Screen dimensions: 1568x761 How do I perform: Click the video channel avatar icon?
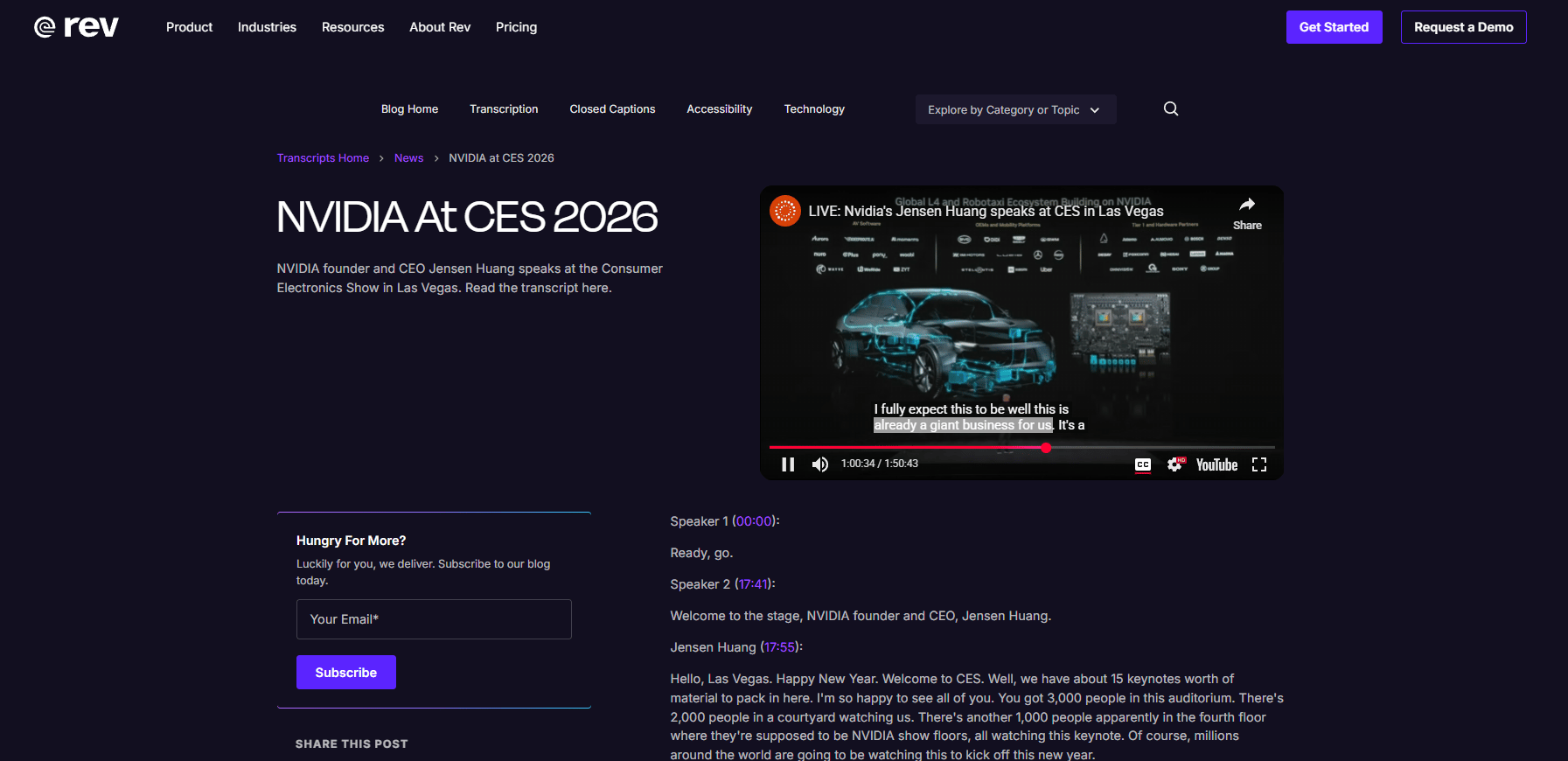[x=785, y=211]
